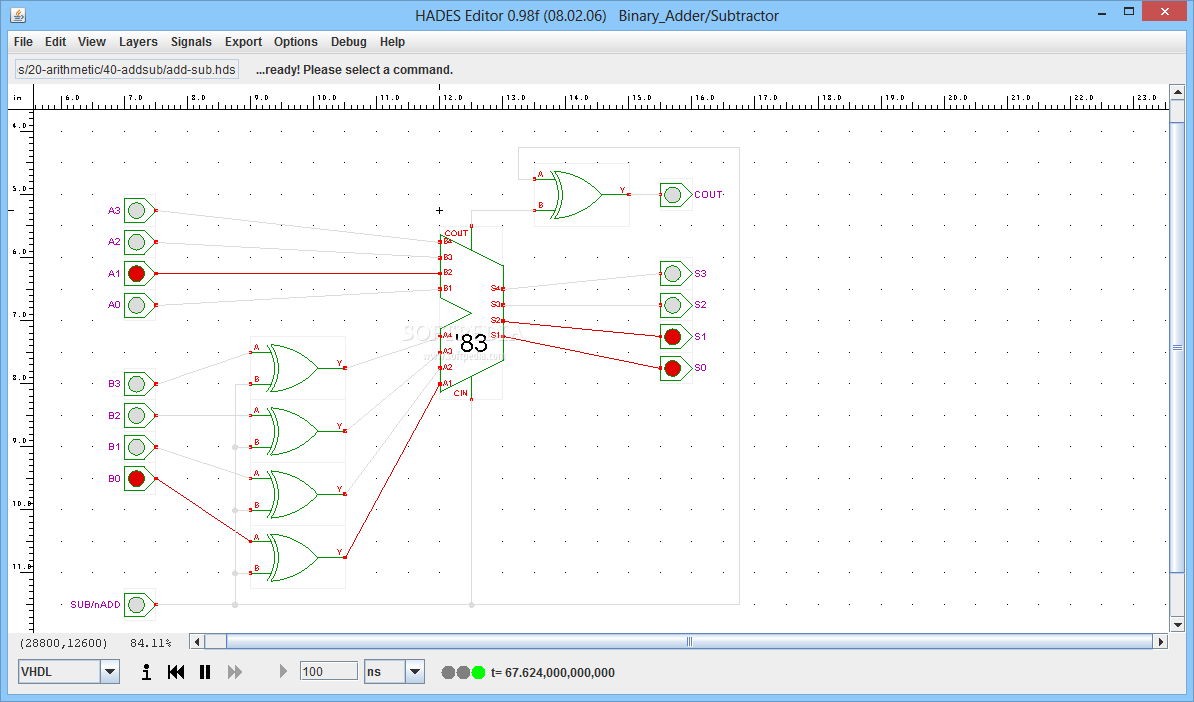Click the Java application icon in title bar
This screenshot has width=1194, height=702.
click(x=18, y=14)
